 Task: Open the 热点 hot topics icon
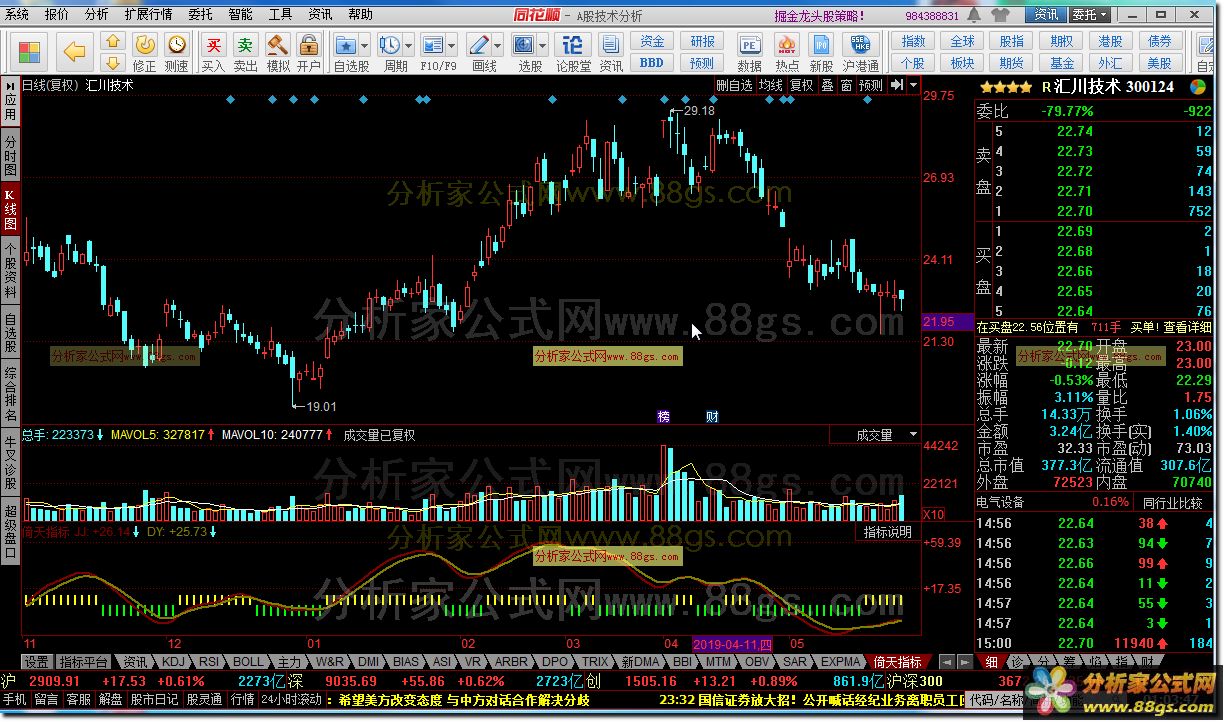pyautogui.click(x=787, y=46)
